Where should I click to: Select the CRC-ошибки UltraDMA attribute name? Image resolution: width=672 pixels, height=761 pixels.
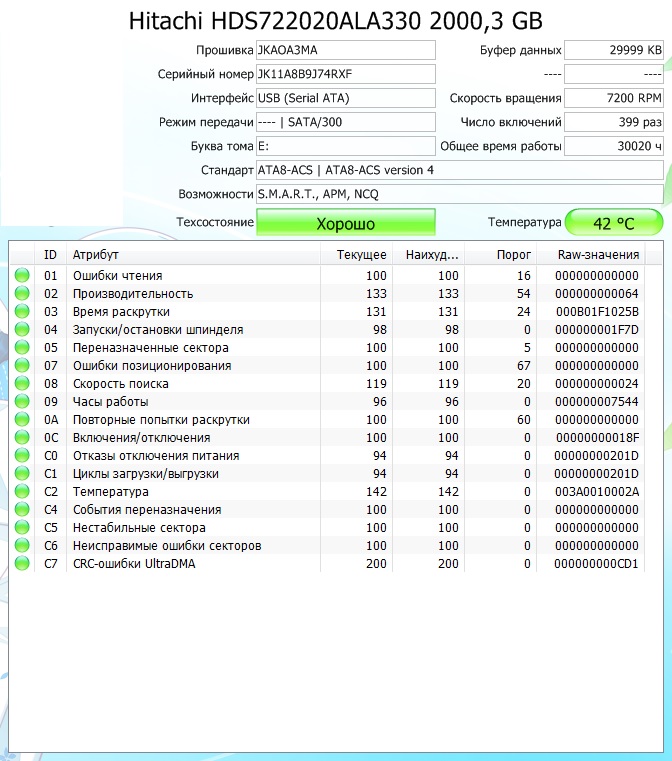coord(134,563)
